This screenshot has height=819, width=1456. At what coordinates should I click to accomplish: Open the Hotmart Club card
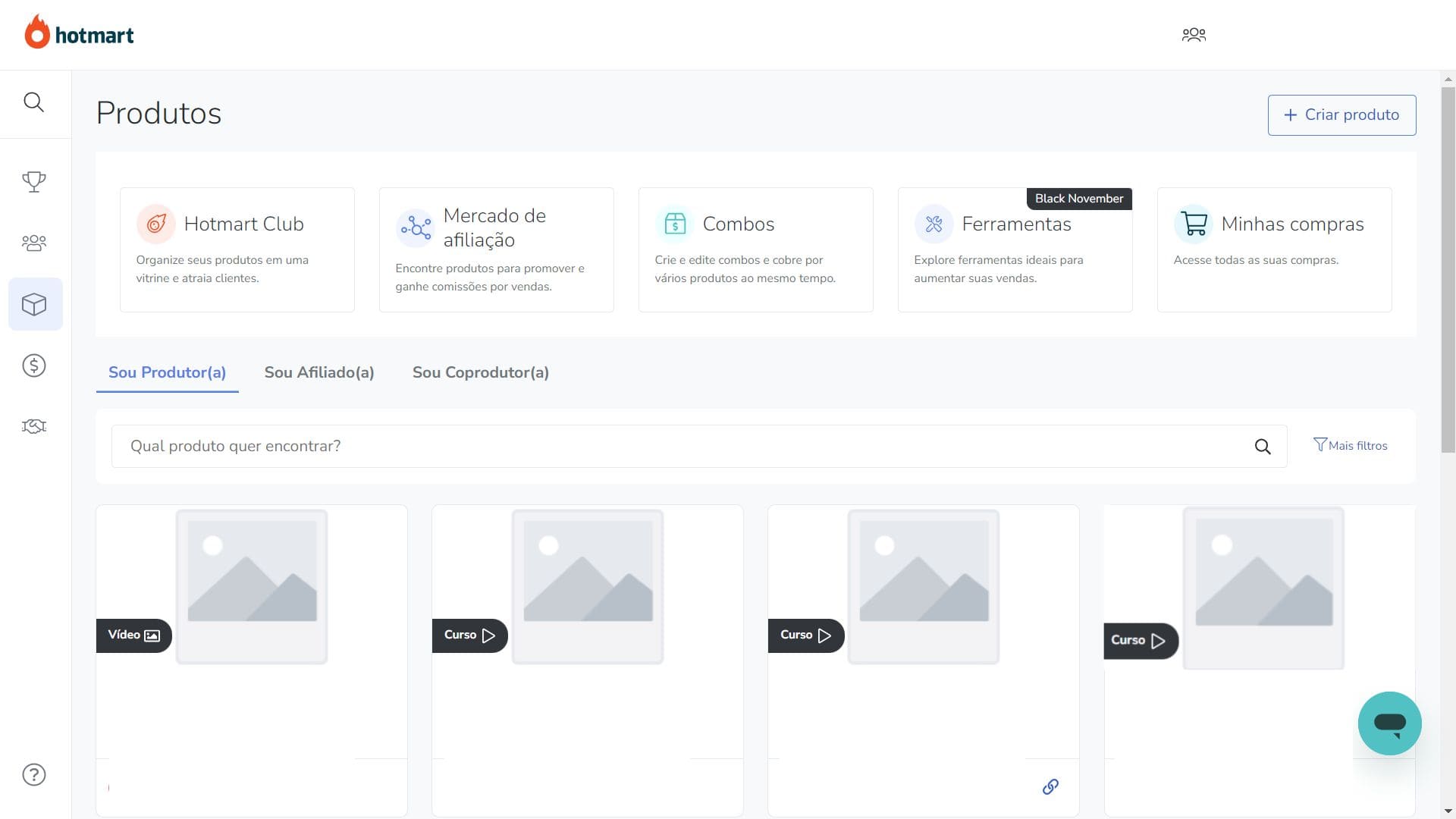pyautogui.click(x=237, y=249)
